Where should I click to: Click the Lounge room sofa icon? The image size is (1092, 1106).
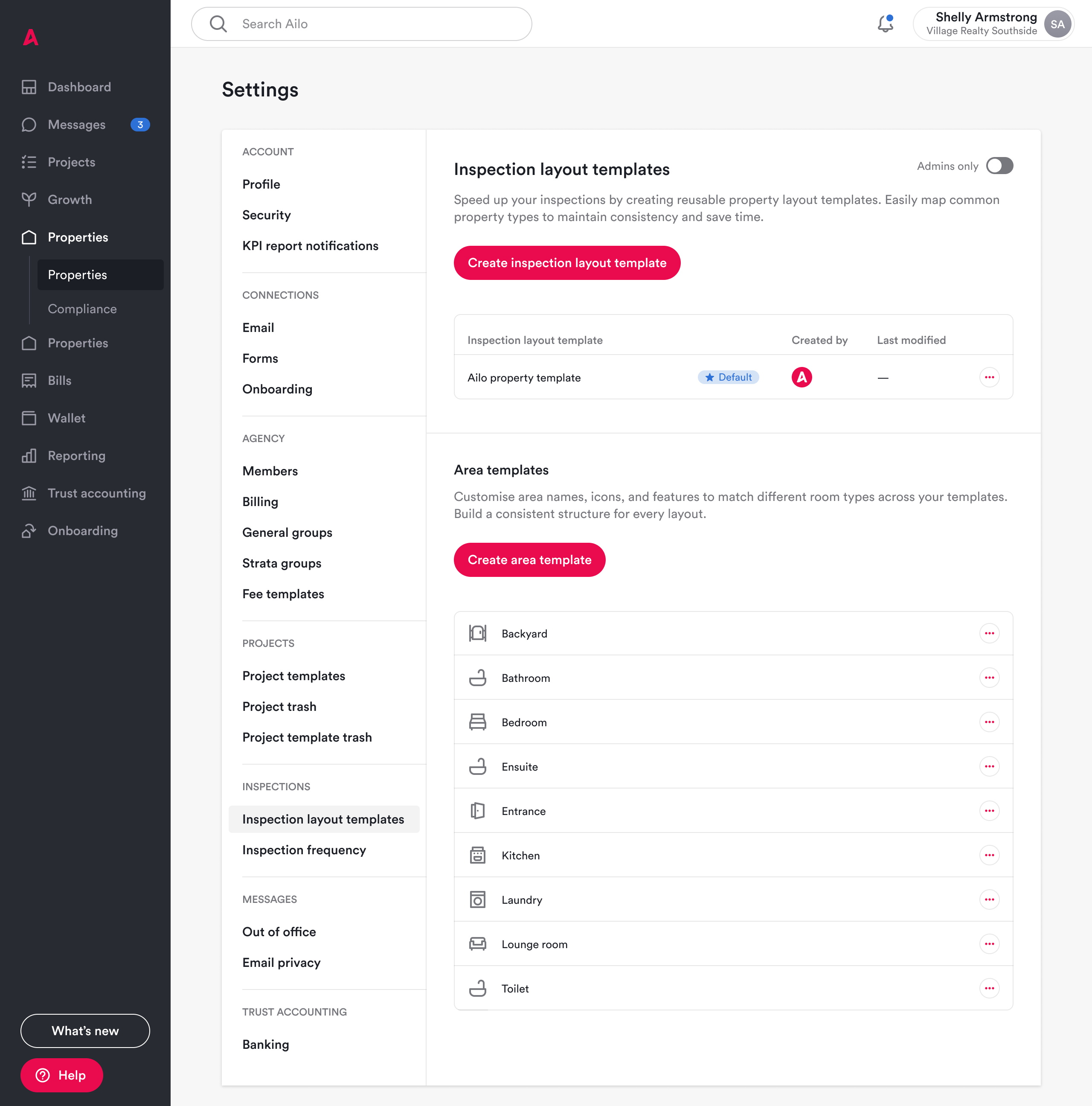tap(477, 944)
